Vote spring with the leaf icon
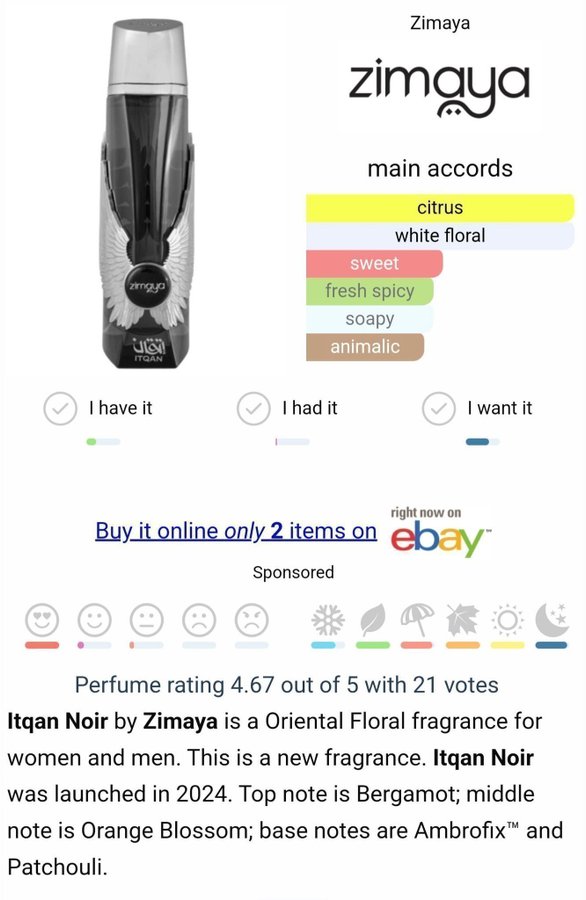Viewport: 586px width, 900px height. click(x=372, y=620)
